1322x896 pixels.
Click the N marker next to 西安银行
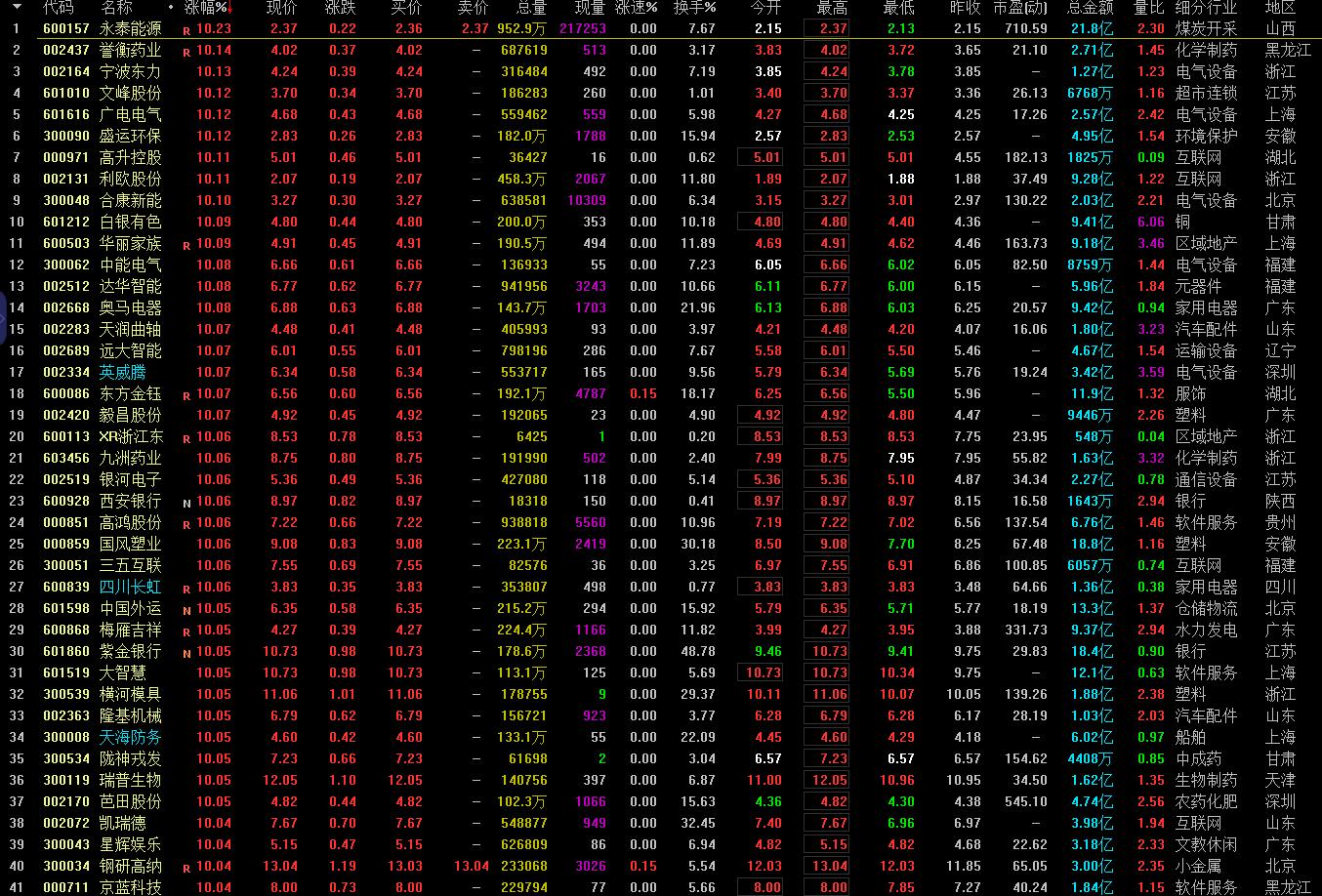[x=186, y=503]
